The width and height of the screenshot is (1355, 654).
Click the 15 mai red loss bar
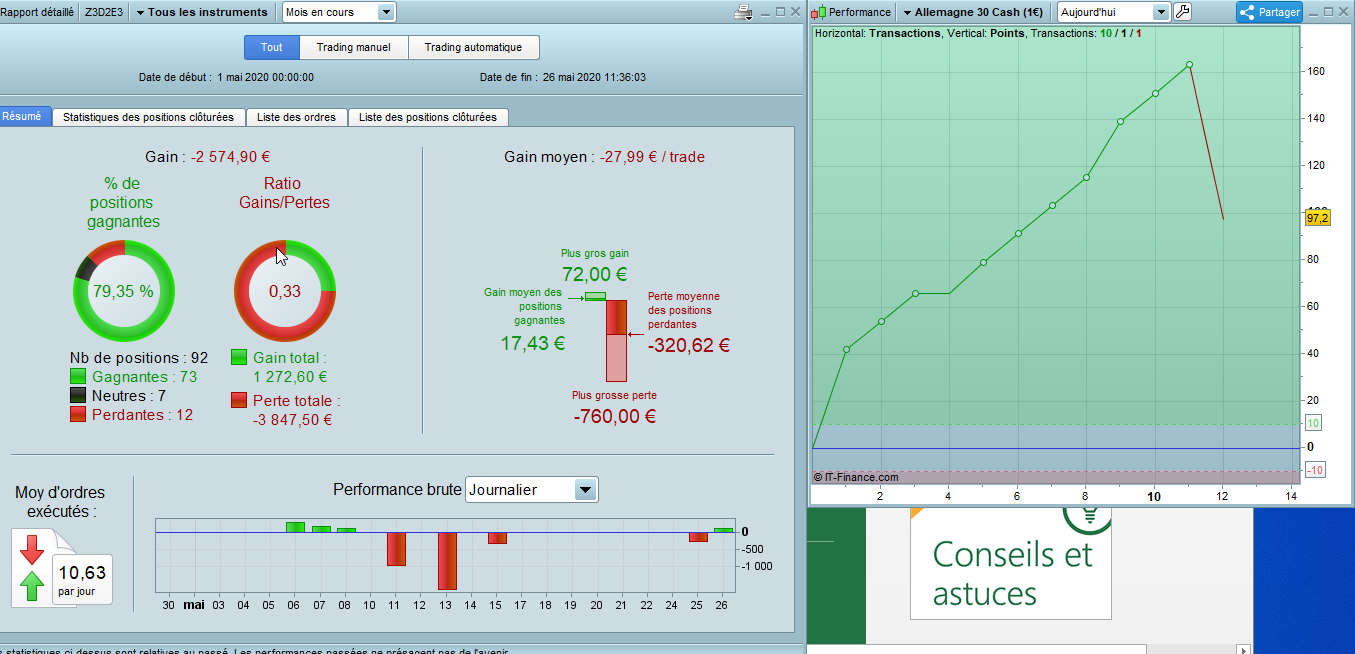click(x=497, y=538)
